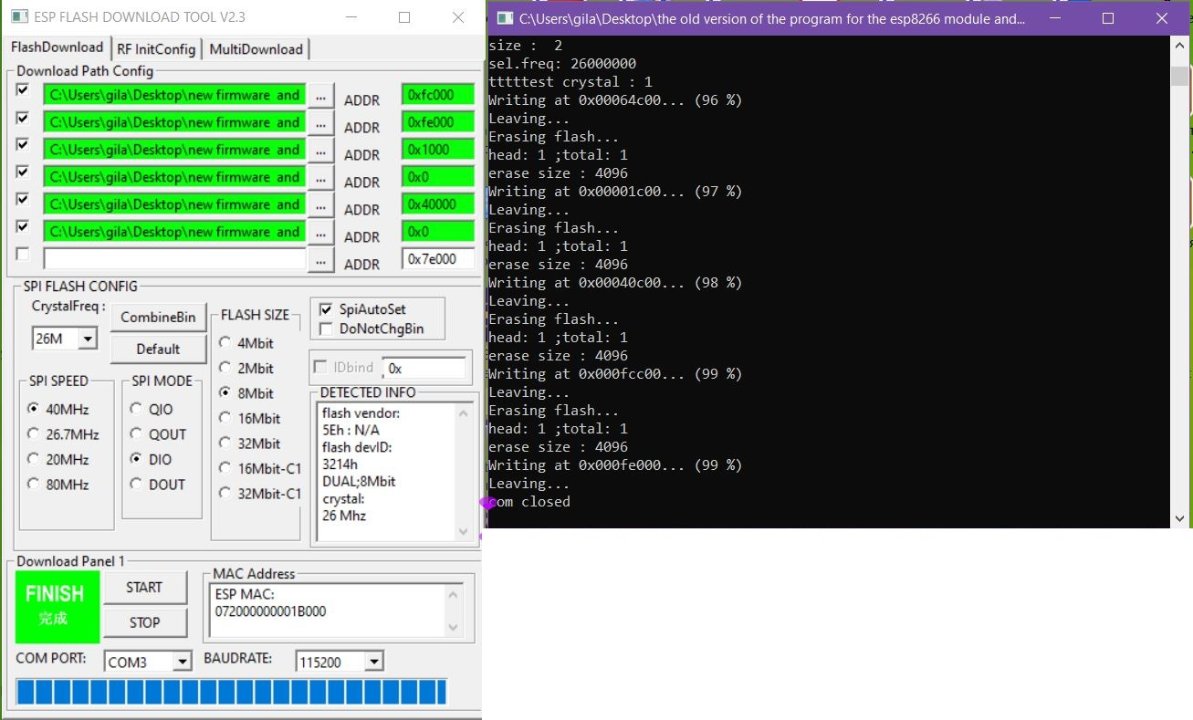Open the COM PORT dropdown

pyautogui.click(x=182, y=661)
